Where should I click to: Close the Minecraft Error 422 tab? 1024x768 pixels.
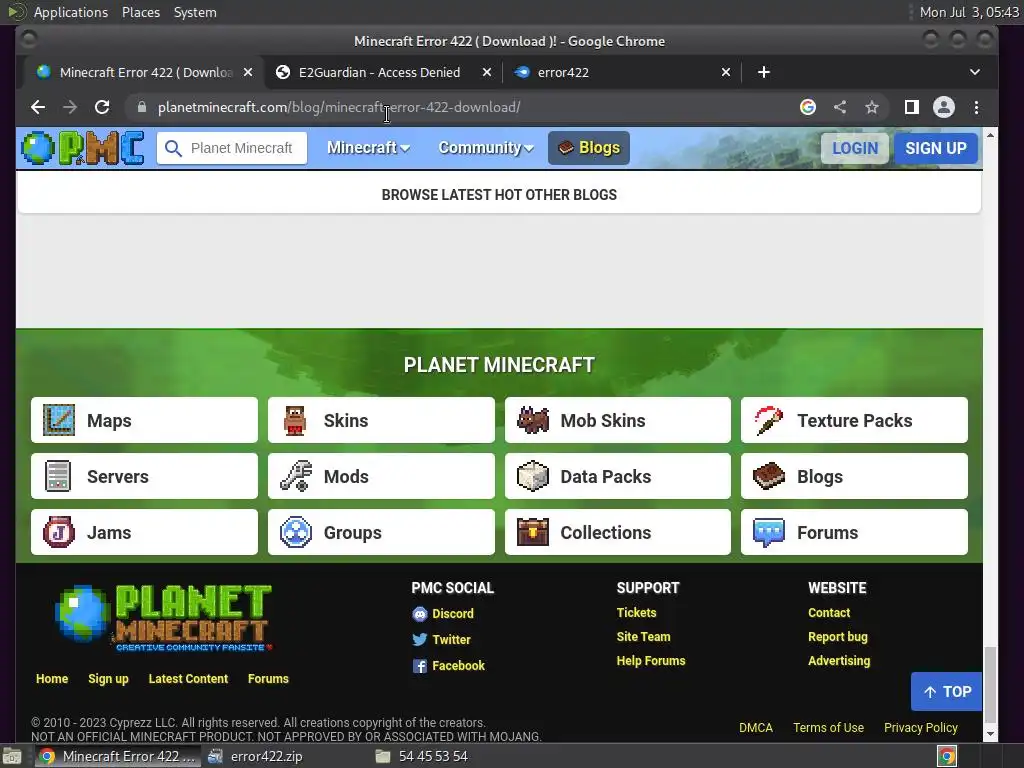click(248, 72)
